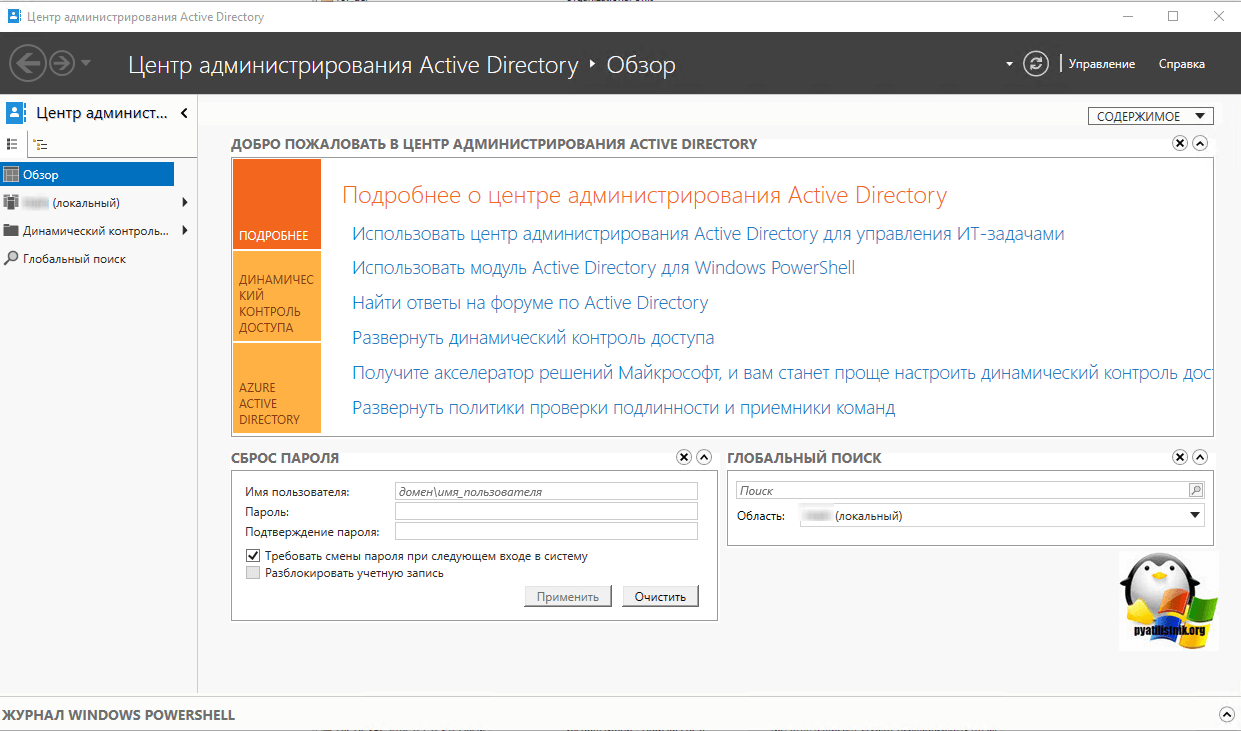Open the Управление menu
The width and height of the screenshot is (1241, 731).
click(x=1101, y=64)
